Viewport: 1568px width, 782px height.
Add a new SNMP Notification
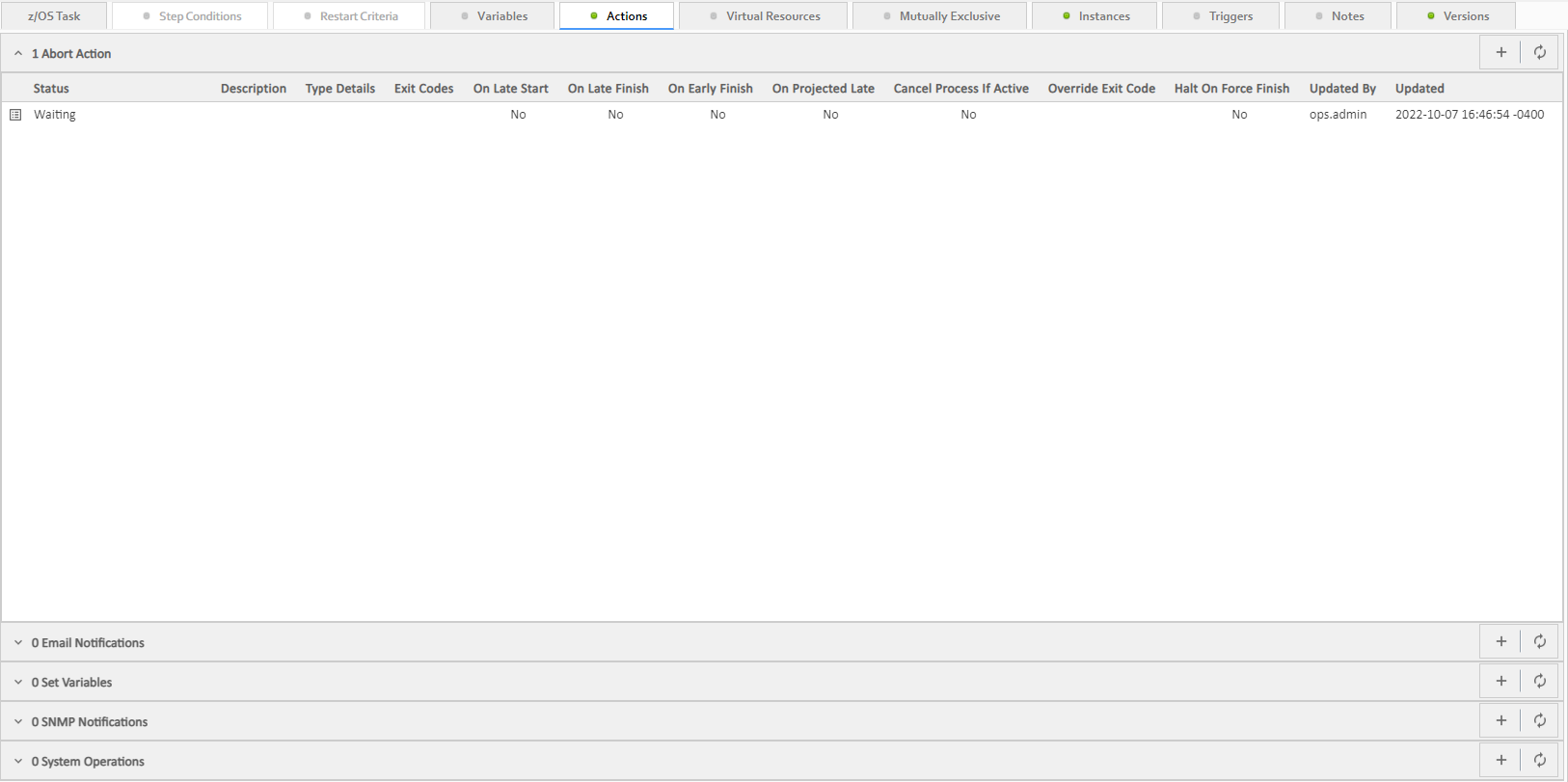point(1500,721)
